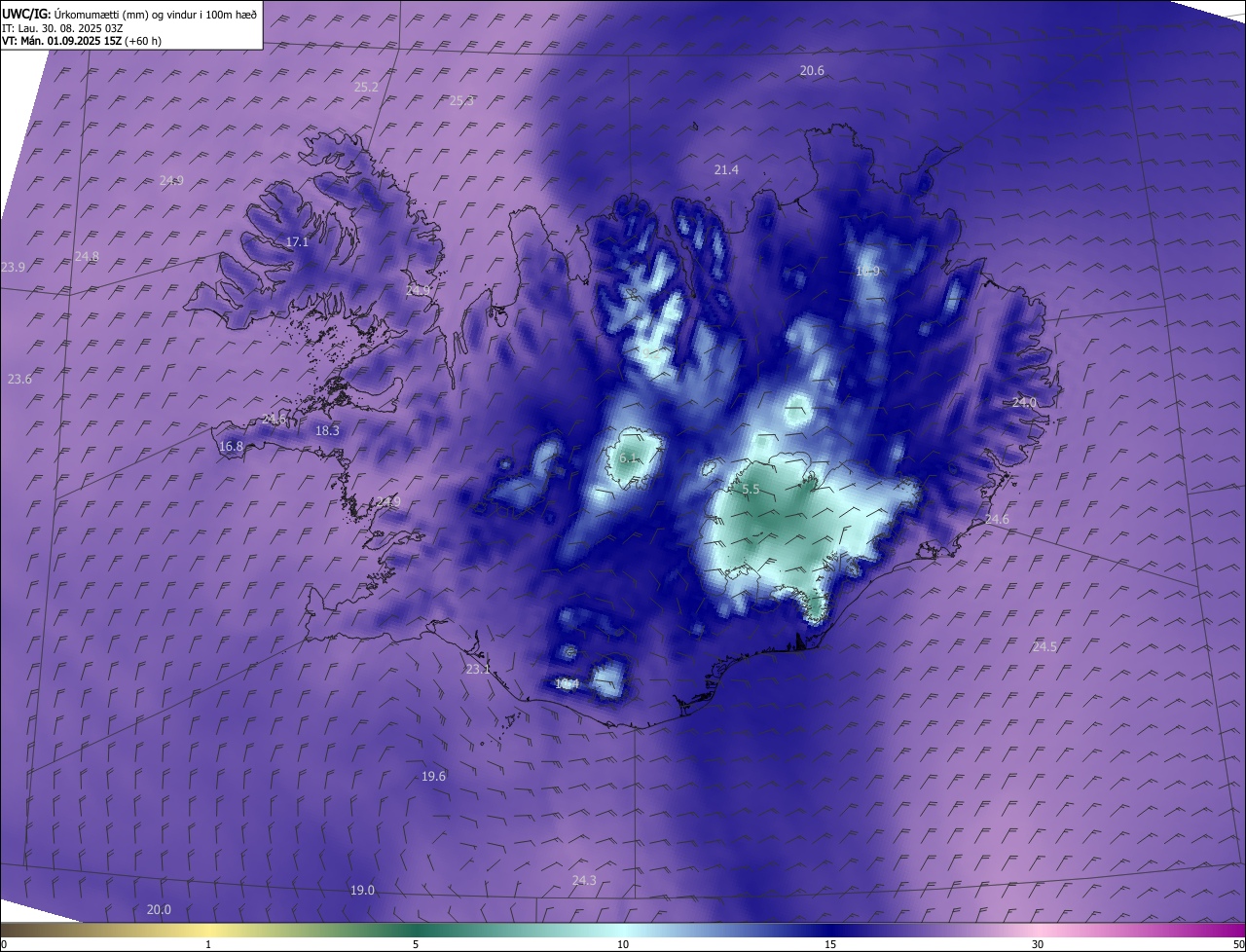Click the wind value 20.6 on the map
Image resolution: width=1246 pixels, height=952 pixels.
(812, 70)
